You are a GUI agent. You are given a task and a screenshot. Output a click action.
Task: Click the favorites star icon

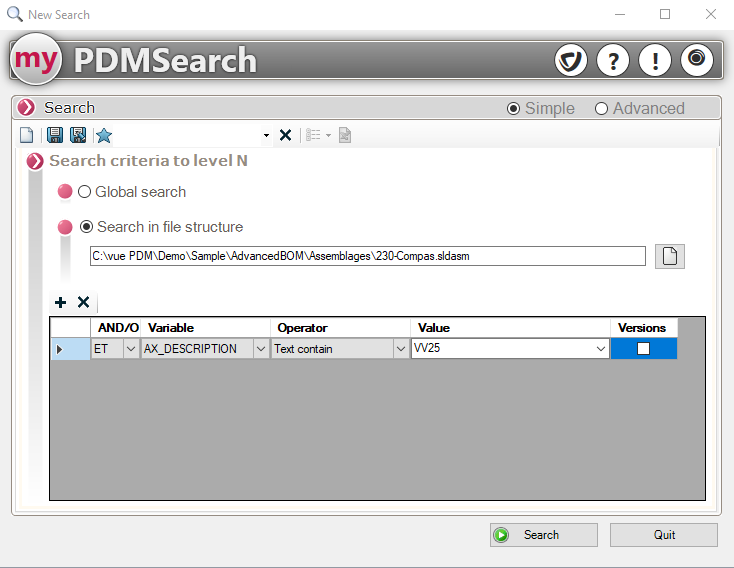tap(104, 135)
